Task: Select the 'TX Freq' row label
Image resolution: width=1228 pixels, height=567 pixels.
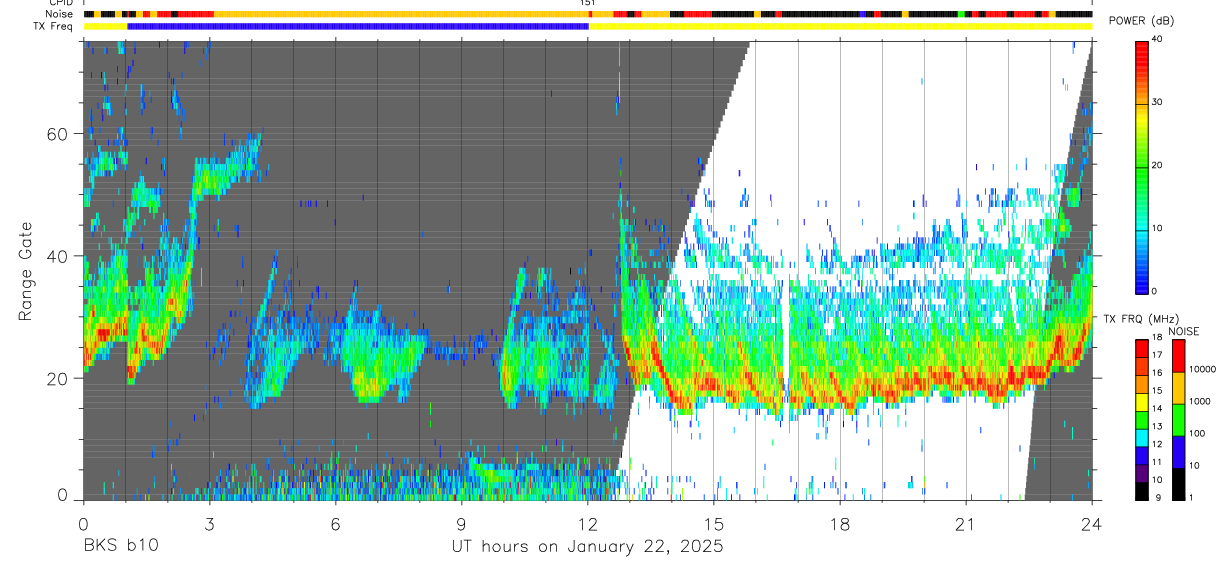Action: pos(55,26)
